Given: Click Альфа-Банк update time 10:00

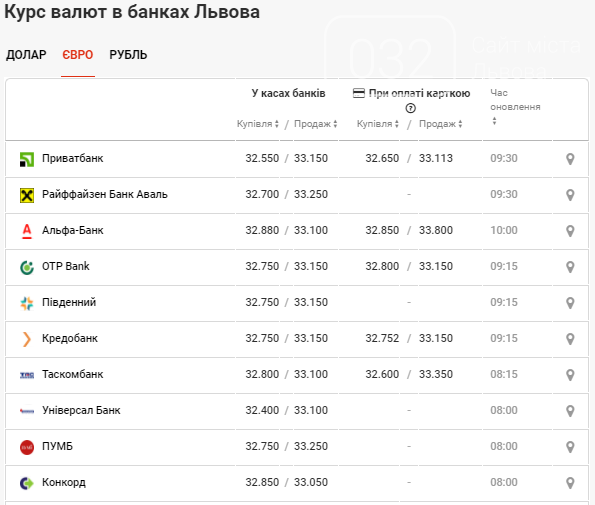Looking at the screenshot, I should [504, 230].
